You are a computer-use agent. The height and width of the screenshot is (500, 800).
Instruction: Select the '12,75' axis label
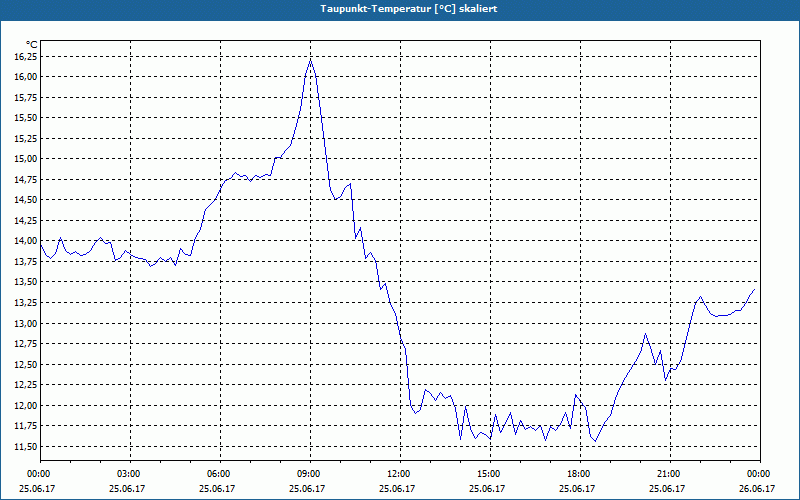(x=26, y=344)
